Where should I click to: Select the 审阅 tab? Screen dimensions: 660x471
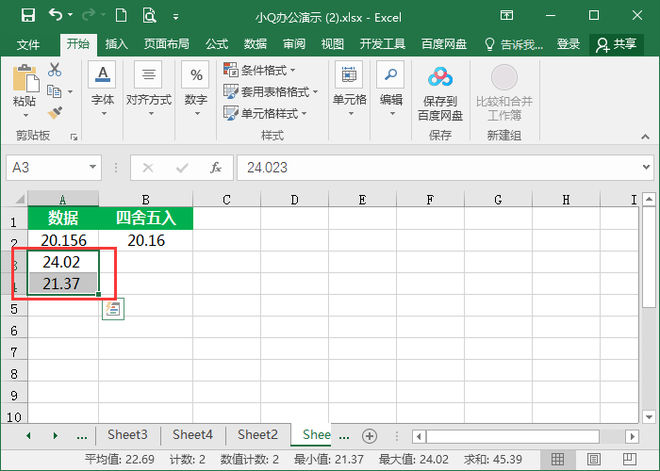(294, 44)
